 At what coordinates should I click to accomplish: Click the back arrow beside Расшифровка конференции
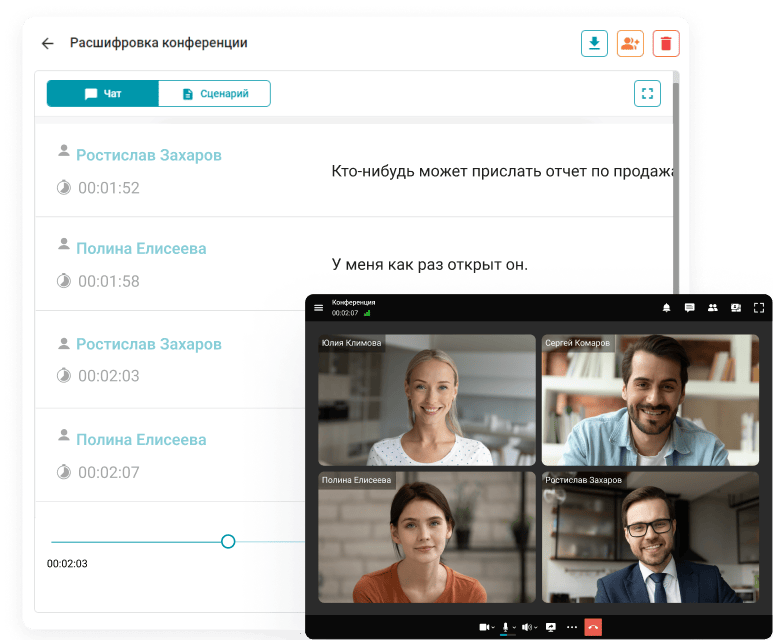tap(47, 44)
